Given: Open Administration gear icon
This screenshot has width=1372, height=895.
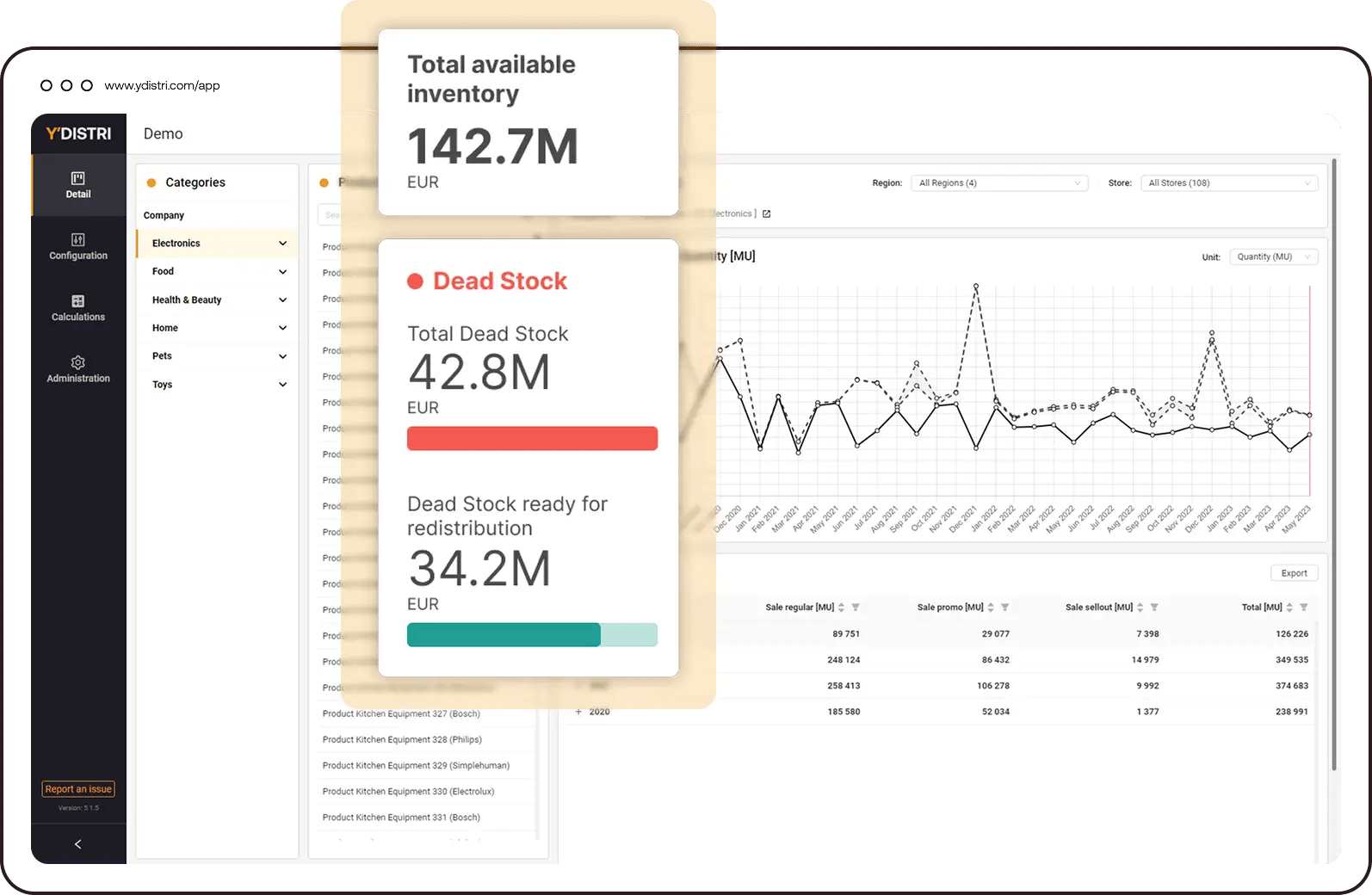Looking at the screenshot, I should (x=78, y=362).
